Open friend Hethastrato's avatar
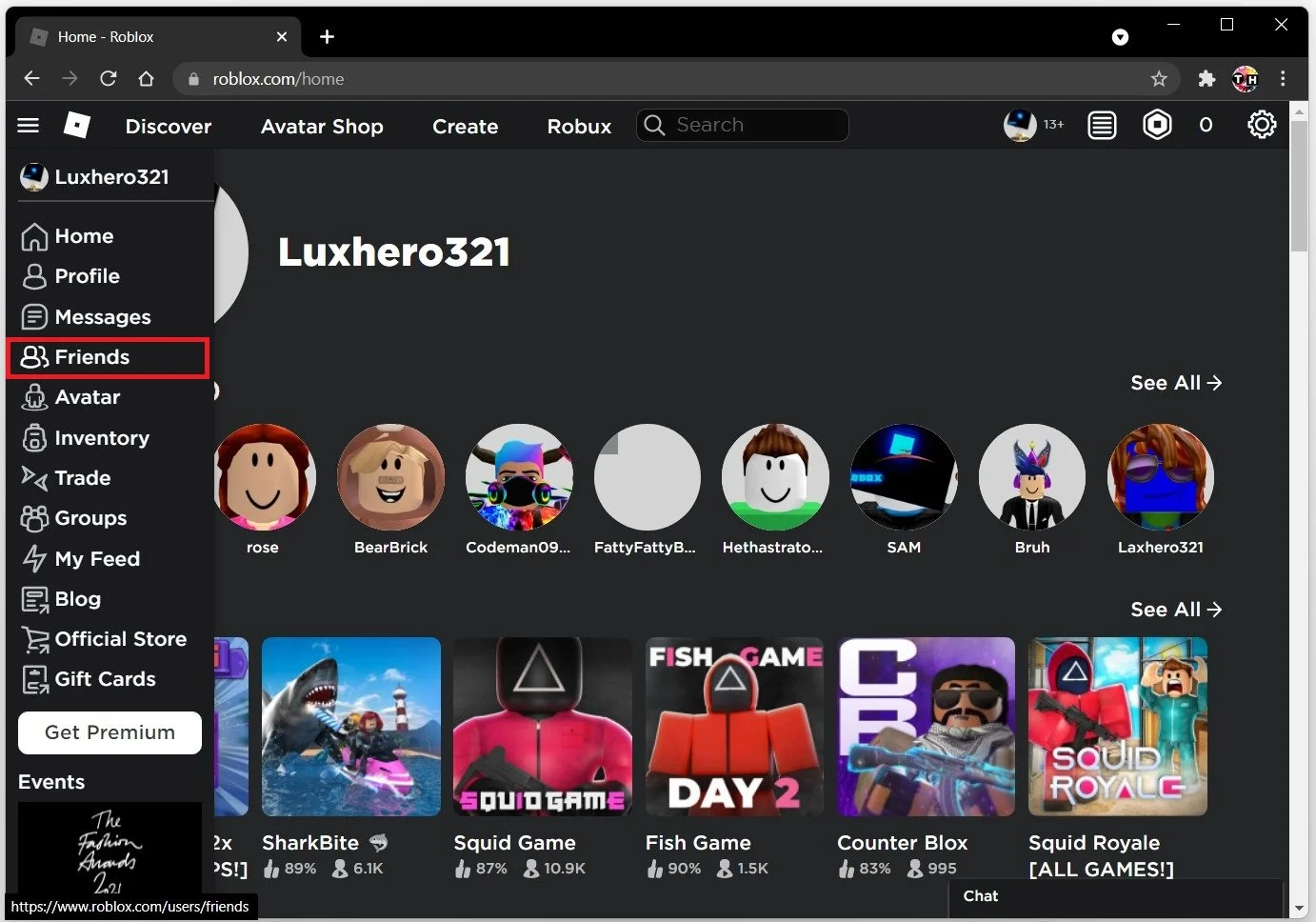Image resolution: width=1316 pixels, height=922 pixels. coord(775,477)
